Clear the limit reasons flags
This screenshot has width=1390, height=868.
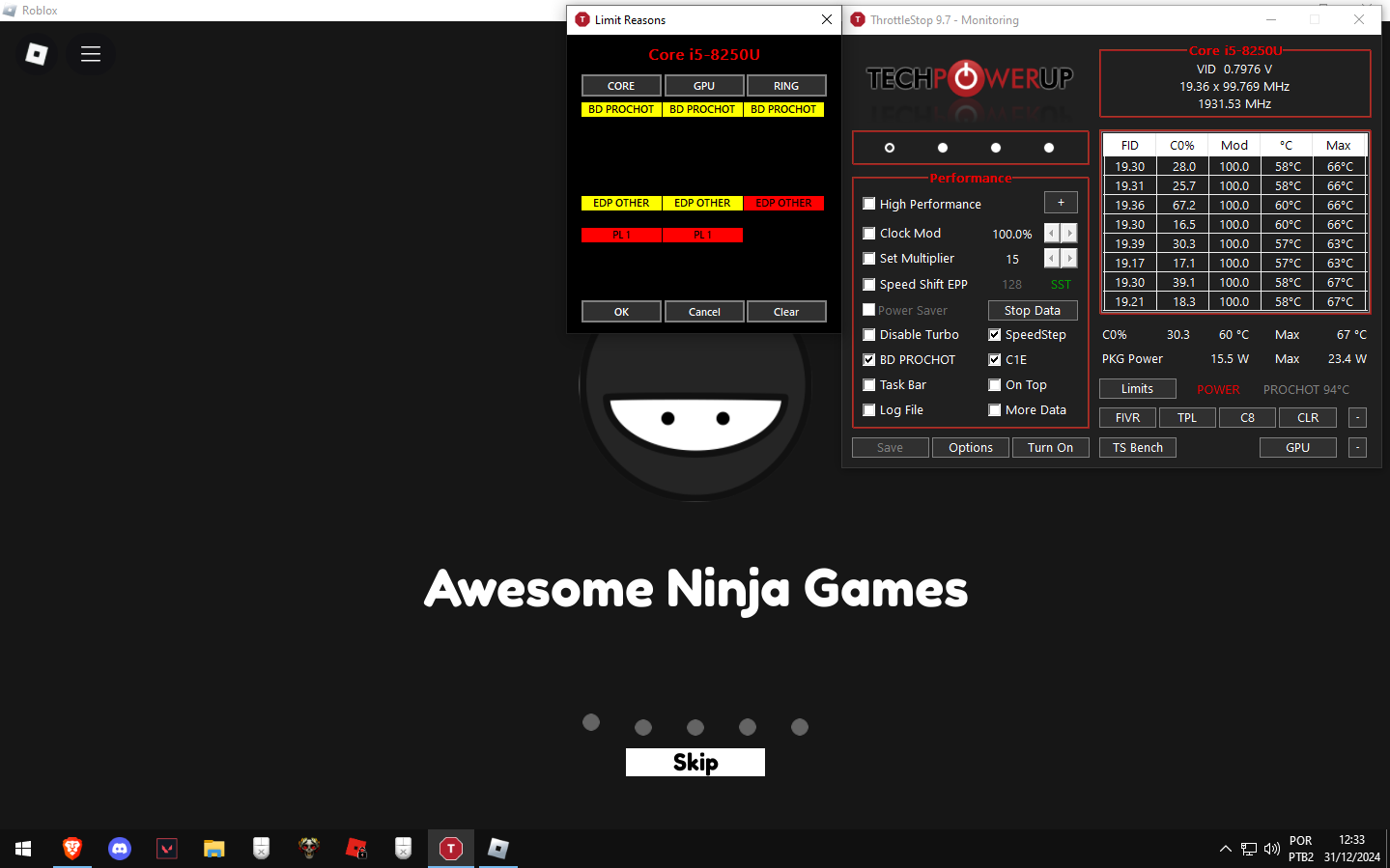pos(786,312)
